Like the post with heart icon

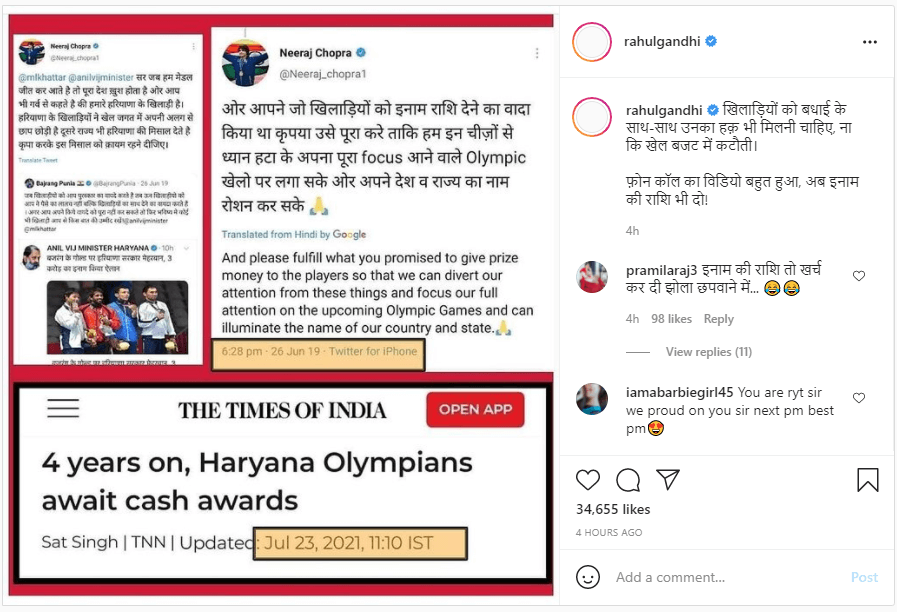[x=588, y=480]
